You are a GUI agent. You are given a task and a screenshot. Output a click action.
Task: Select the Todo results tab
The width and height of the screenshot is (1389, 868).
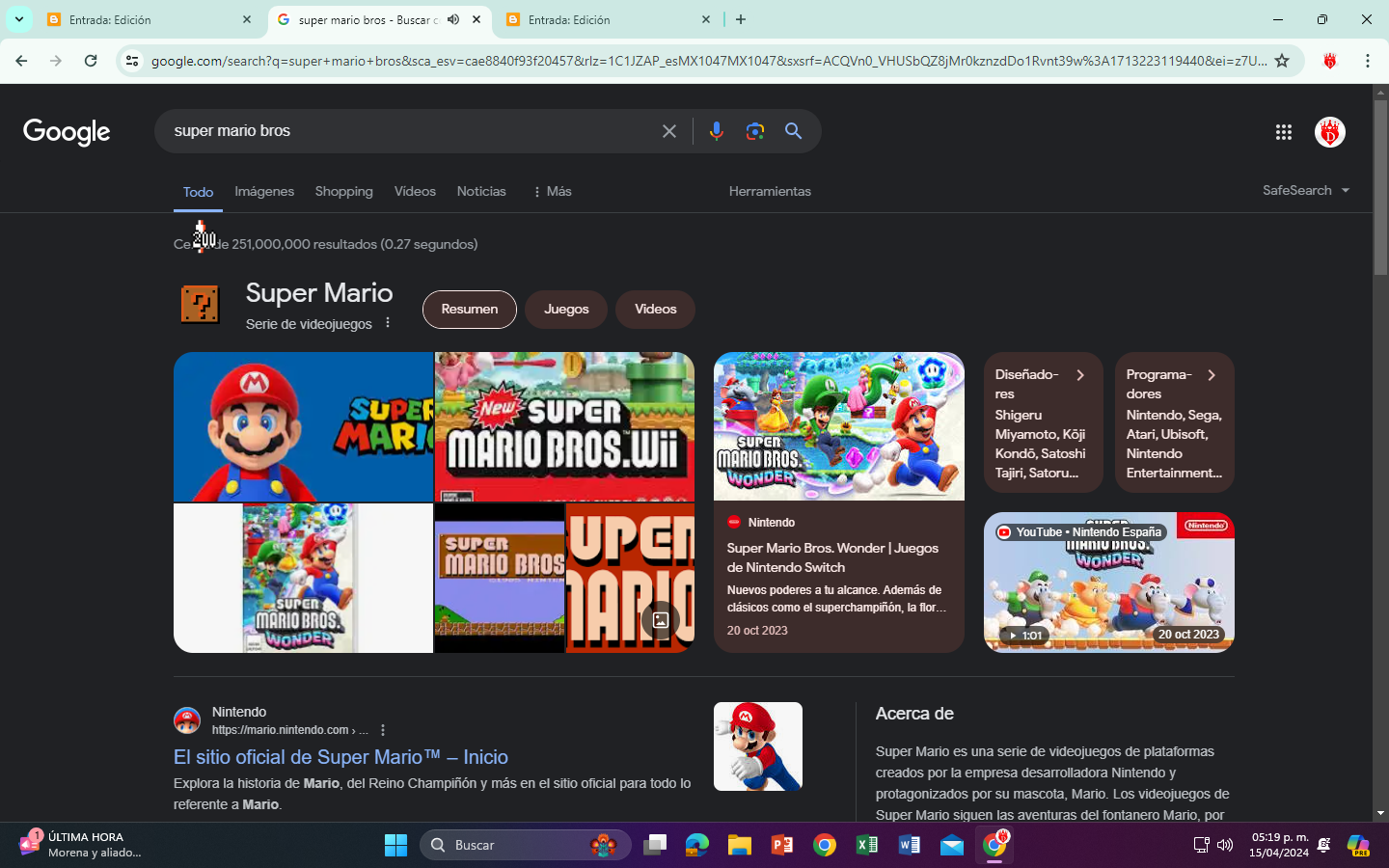[x=198, y=192]
